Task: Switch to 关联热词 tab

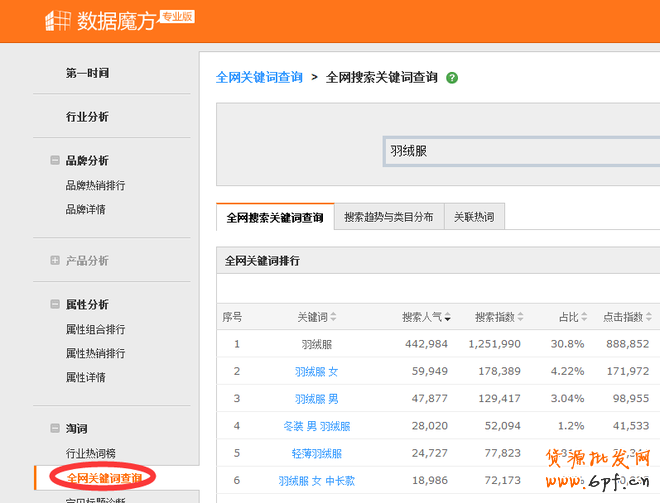Action: tap(474, 217)
